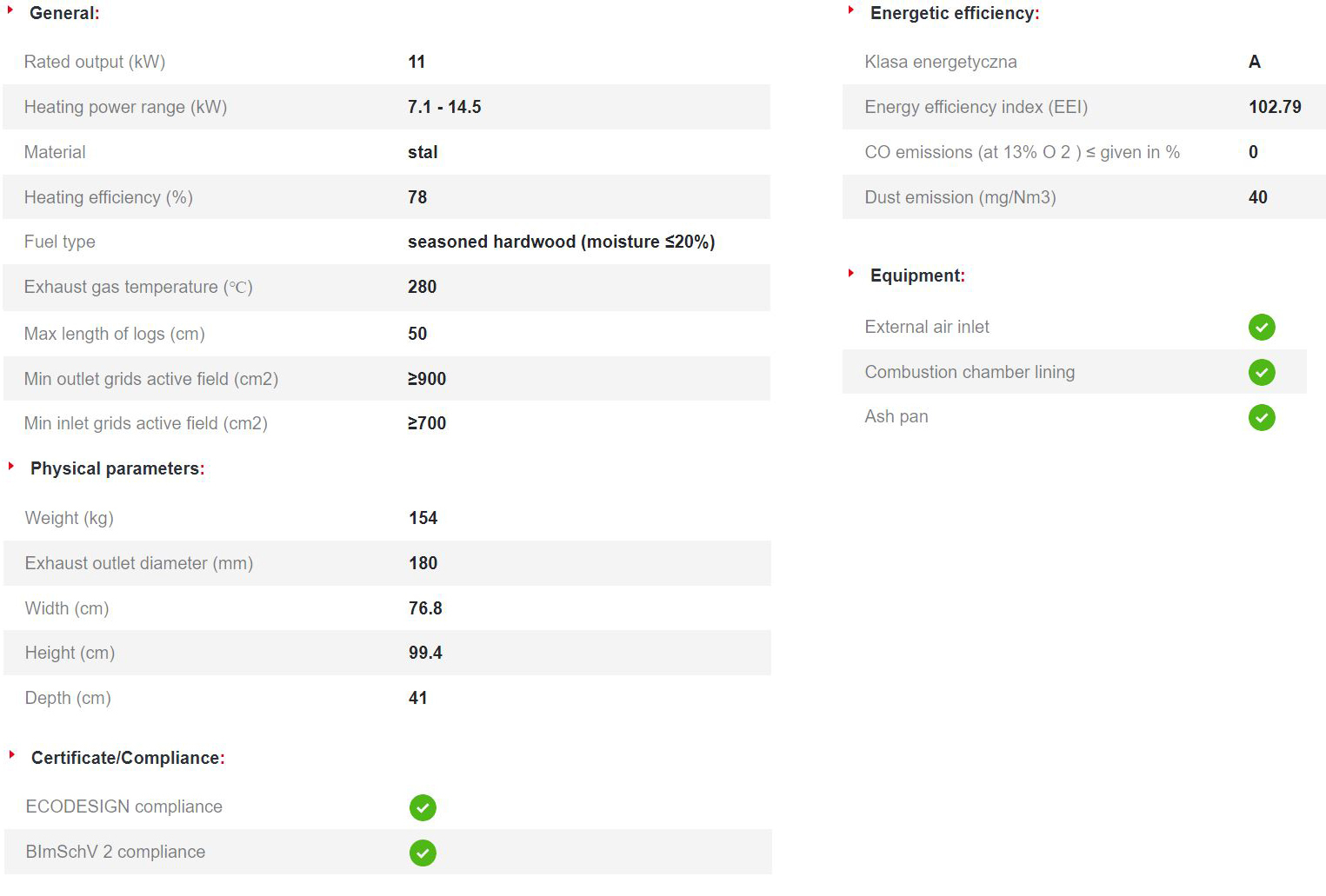Click the Klasa energetyczna label
Viewport: 1326px width, 896px height.
pos(941,62)
